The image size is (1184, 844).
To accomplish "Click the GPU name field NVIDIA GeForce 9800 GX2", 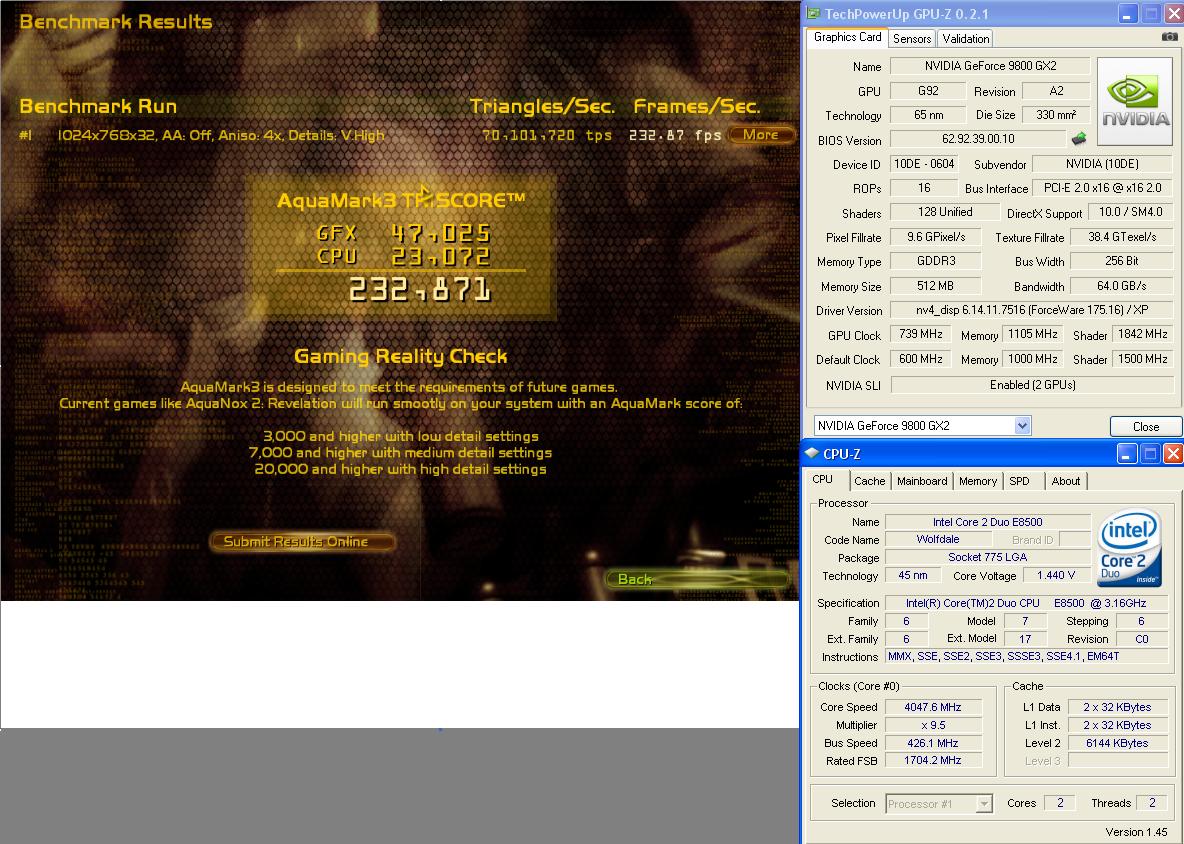I will coord(990,66).
